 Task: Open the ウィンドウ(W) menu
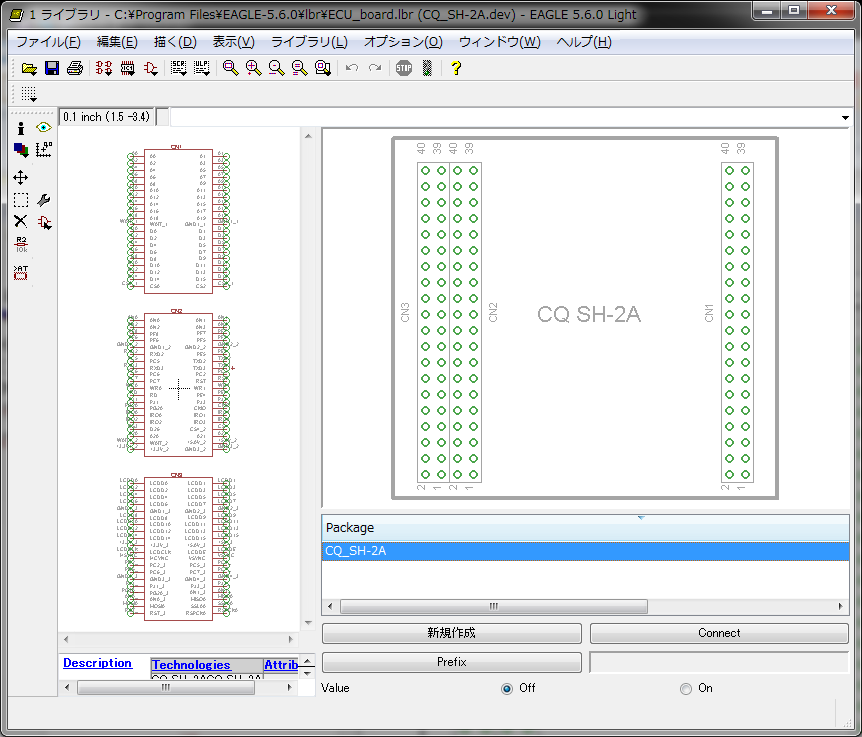(500, 42)
